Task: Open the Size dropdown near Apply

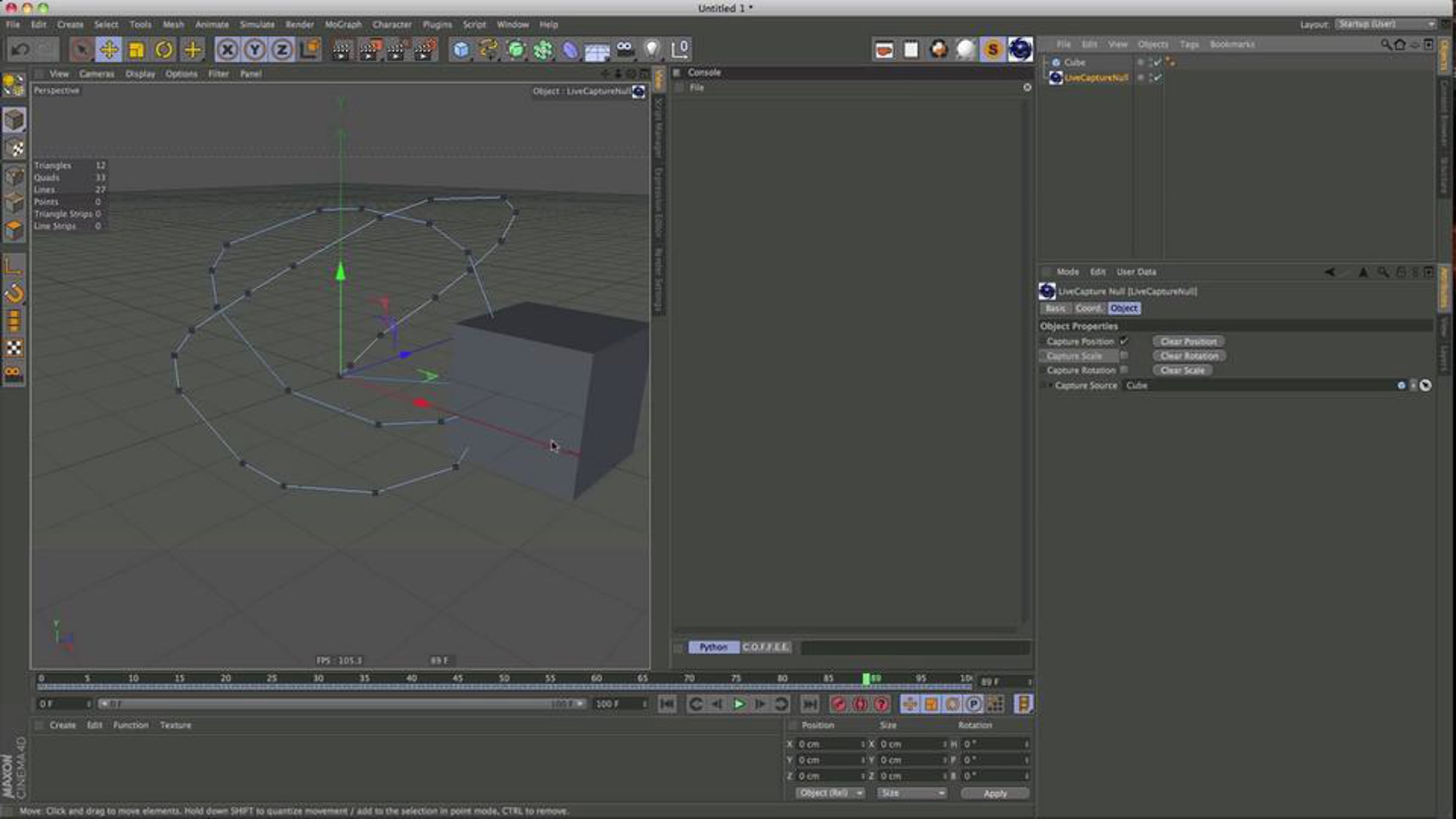Action: coord(911,793)
